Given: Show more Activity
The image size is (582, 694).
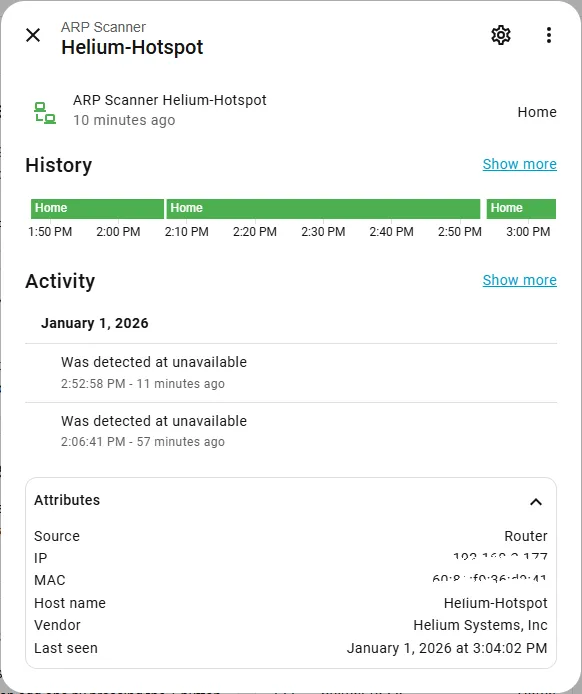Looking at the screenshot, I should [x=520, y=280].
